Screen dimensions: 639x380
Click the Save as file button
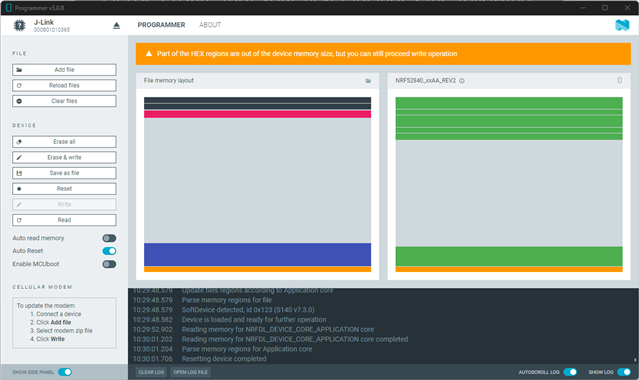64,173
